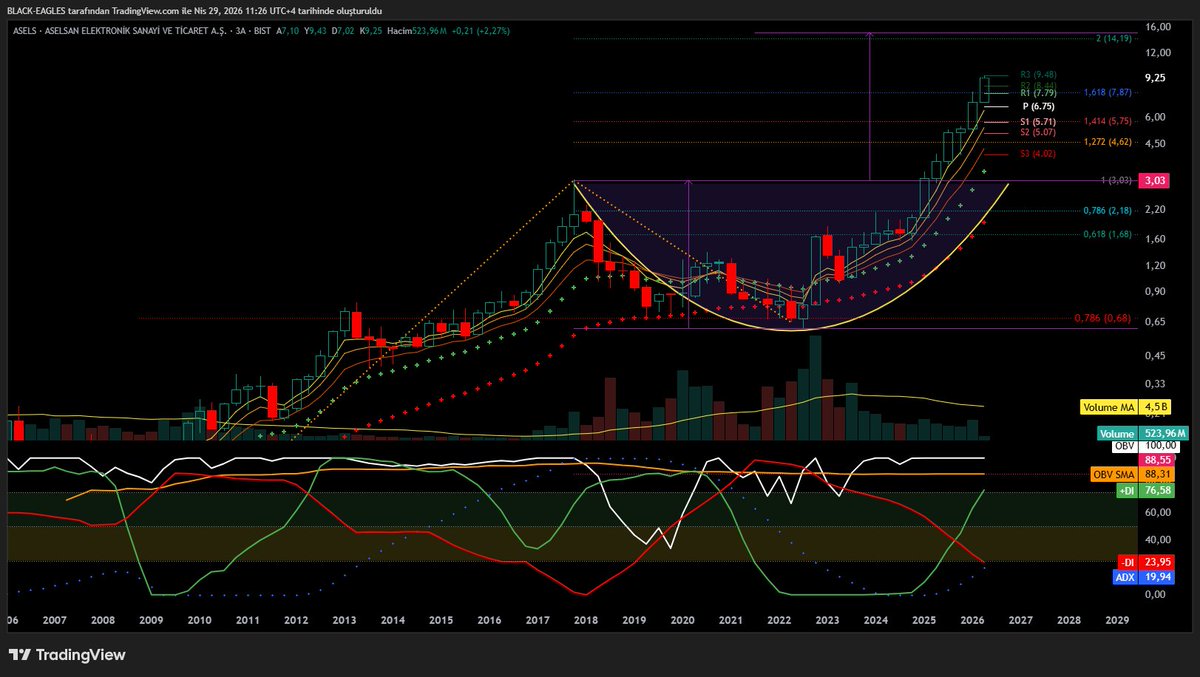Click the 4,50 price axis value
Viewport: 1200px width, 677px height.
pos(1155,144)
